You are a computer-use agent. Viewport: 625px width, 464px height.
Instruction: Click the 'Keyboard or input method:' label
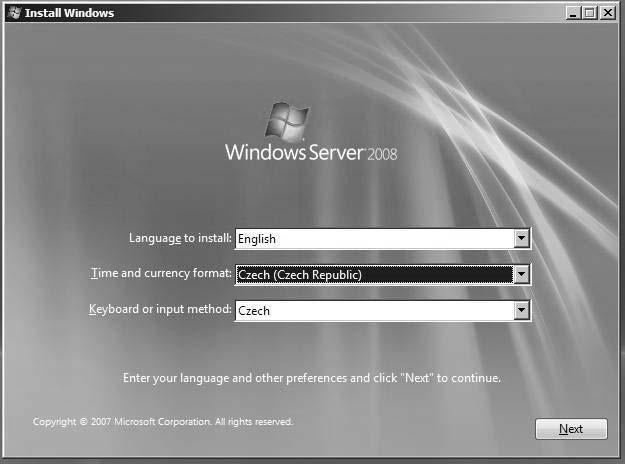160,309
